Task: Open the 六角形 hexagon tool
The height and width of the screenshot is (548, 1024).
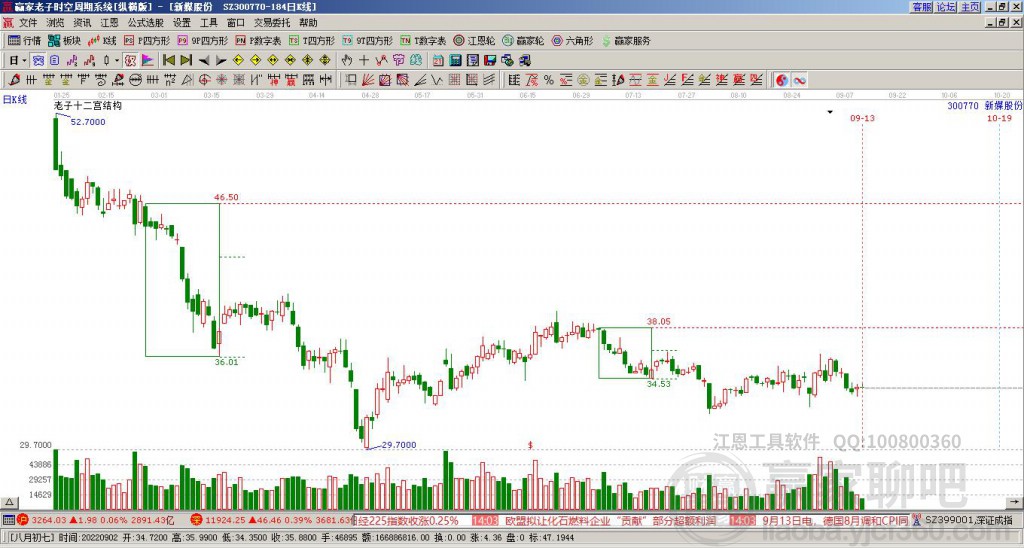Action: pyautogui.click(x=573, y=40)
